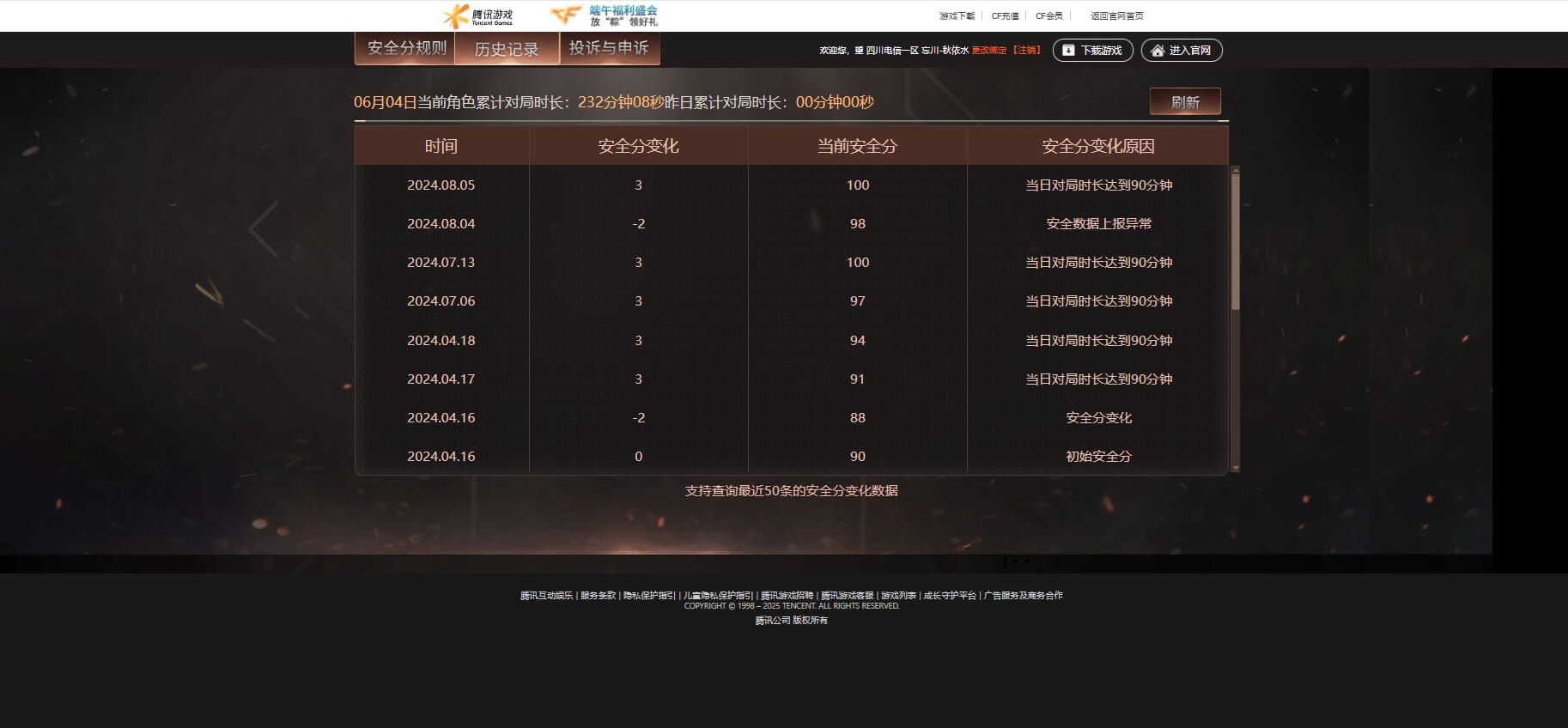
Task: Click the 安全分变化 reason cell for score 88
Action: pos(1098,417)
